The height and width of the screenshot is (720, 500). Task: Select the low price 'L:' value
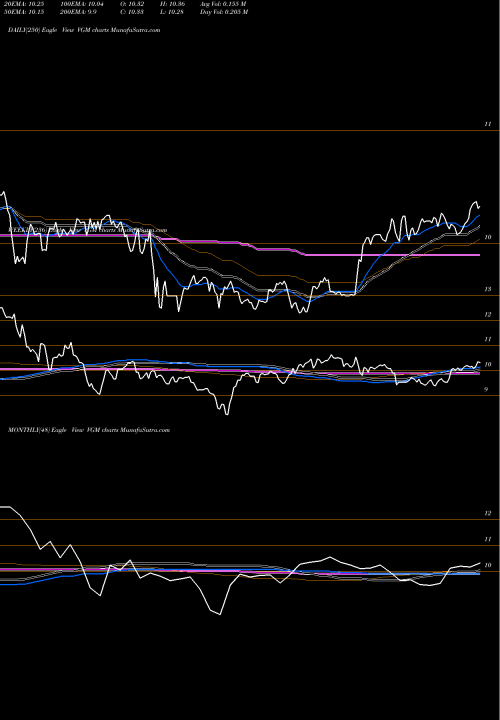coord(172,12)
